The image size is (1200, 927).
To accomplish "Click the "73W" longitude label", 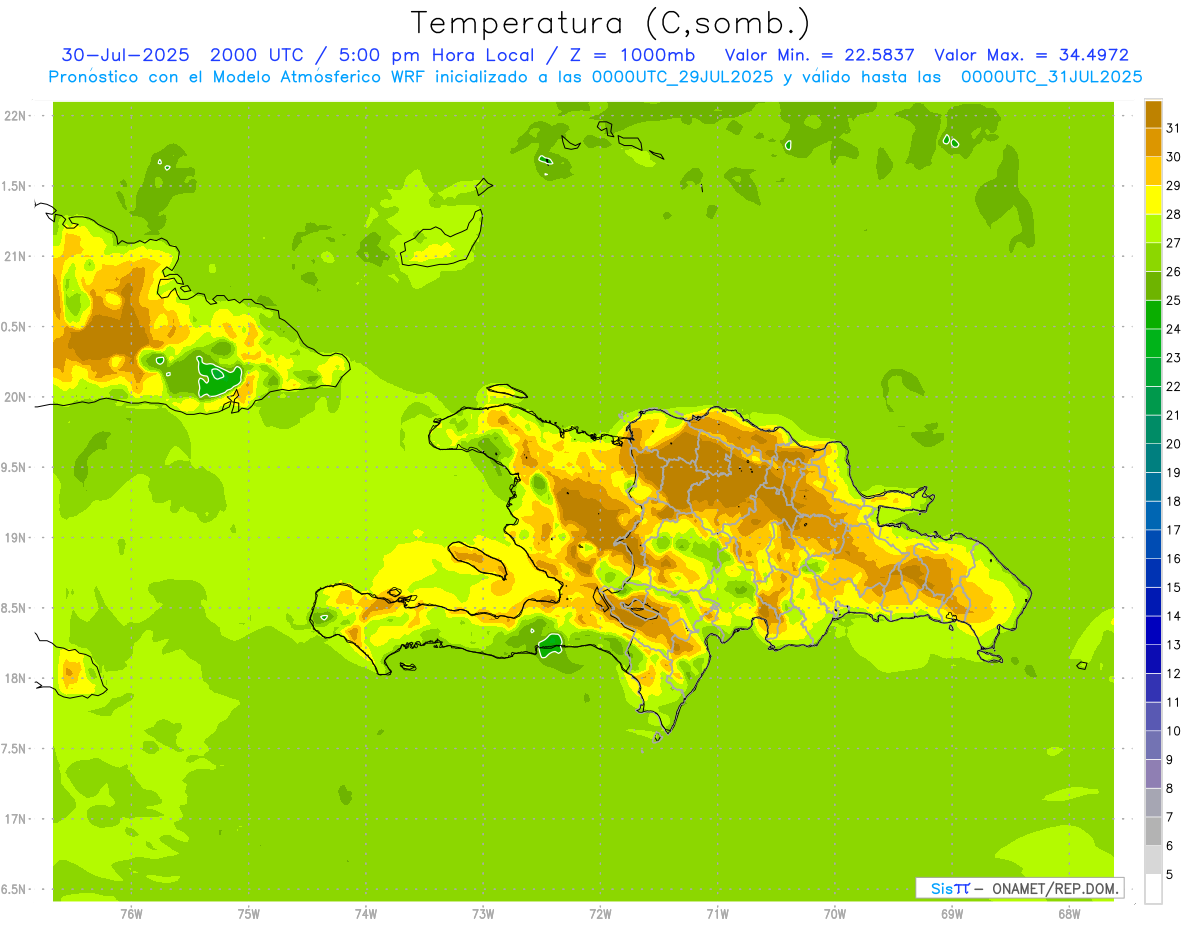I will click(x=483, y=914).
